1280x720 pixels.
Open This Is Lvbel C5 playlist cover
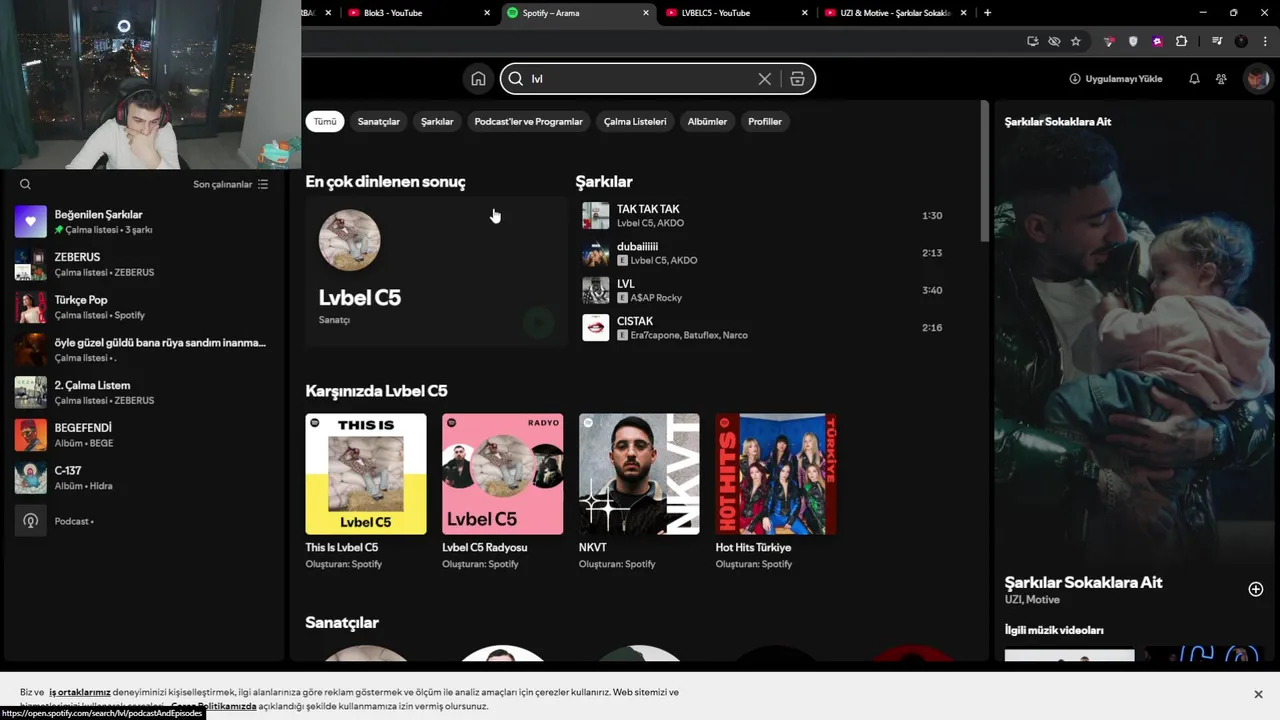(x=366, y=474)
